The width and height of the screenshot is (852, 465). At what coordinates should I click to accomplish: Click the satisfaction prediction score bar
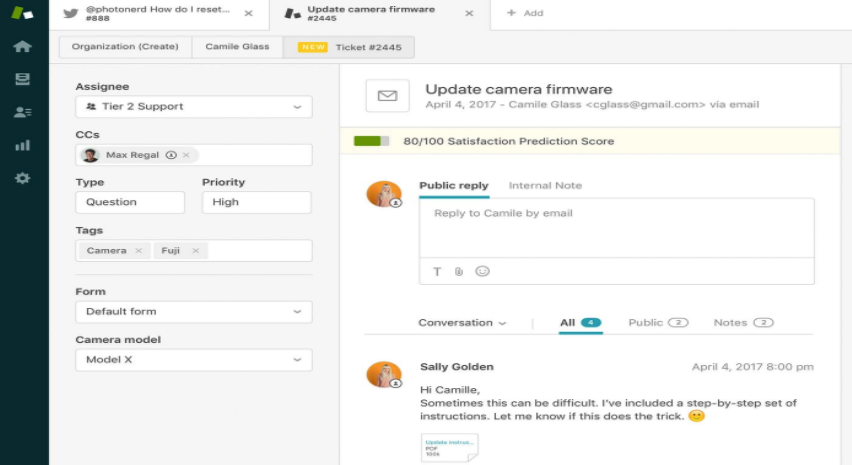tap(371, 141)
